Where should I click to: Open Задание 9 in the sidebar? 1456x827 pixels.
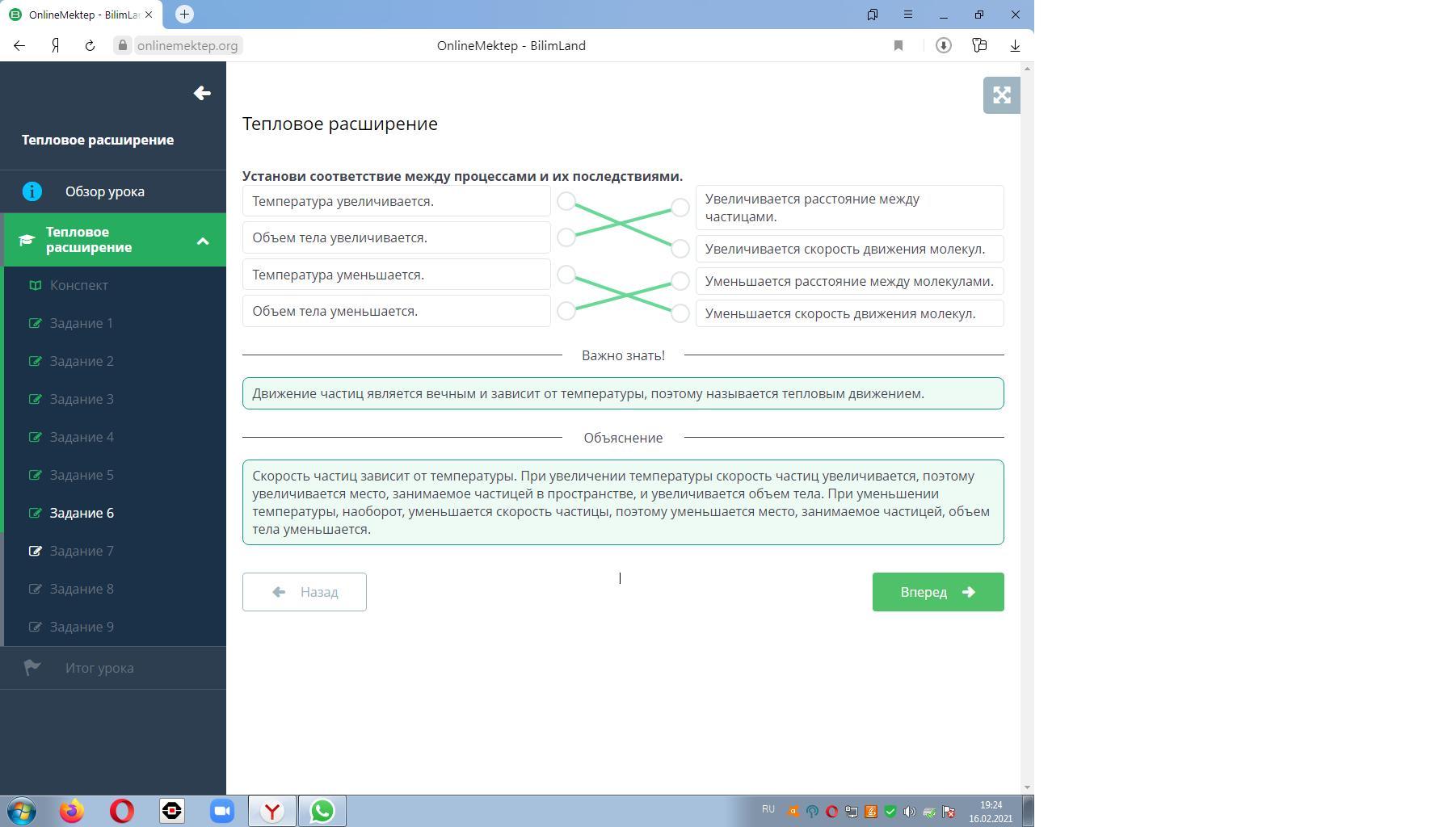click(81, 627)
